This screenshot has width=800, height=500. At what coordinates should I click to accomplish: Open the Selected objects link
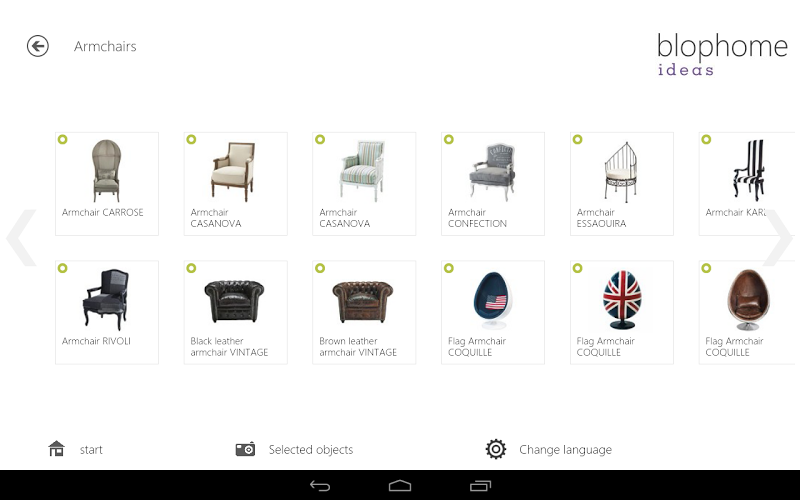[311, 449]
